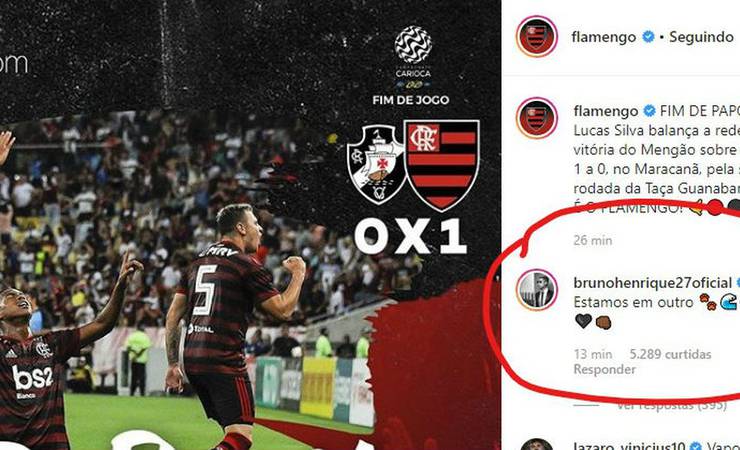View the 5.289 curtidas likes list
Viewport: 740px width, 450px height.
(670, 354)
